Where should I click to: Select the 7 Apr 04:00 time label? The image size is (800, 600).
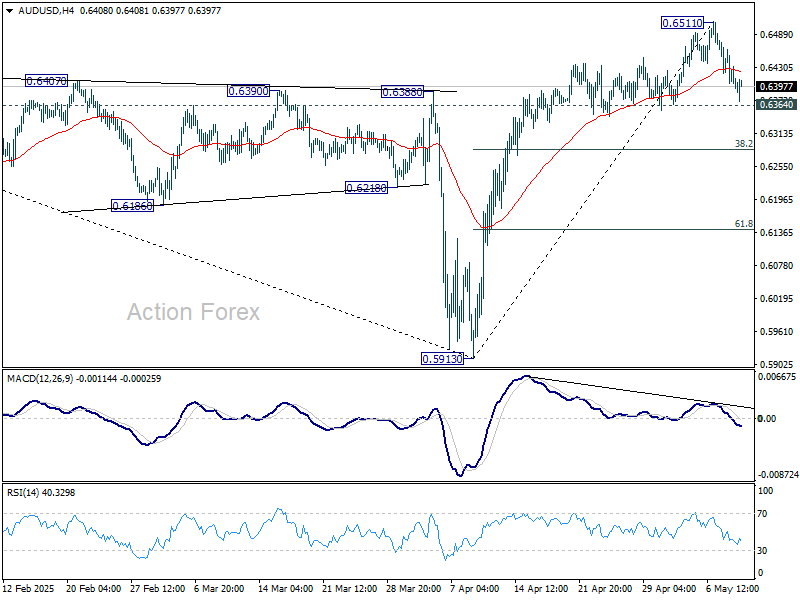[475, 588]
